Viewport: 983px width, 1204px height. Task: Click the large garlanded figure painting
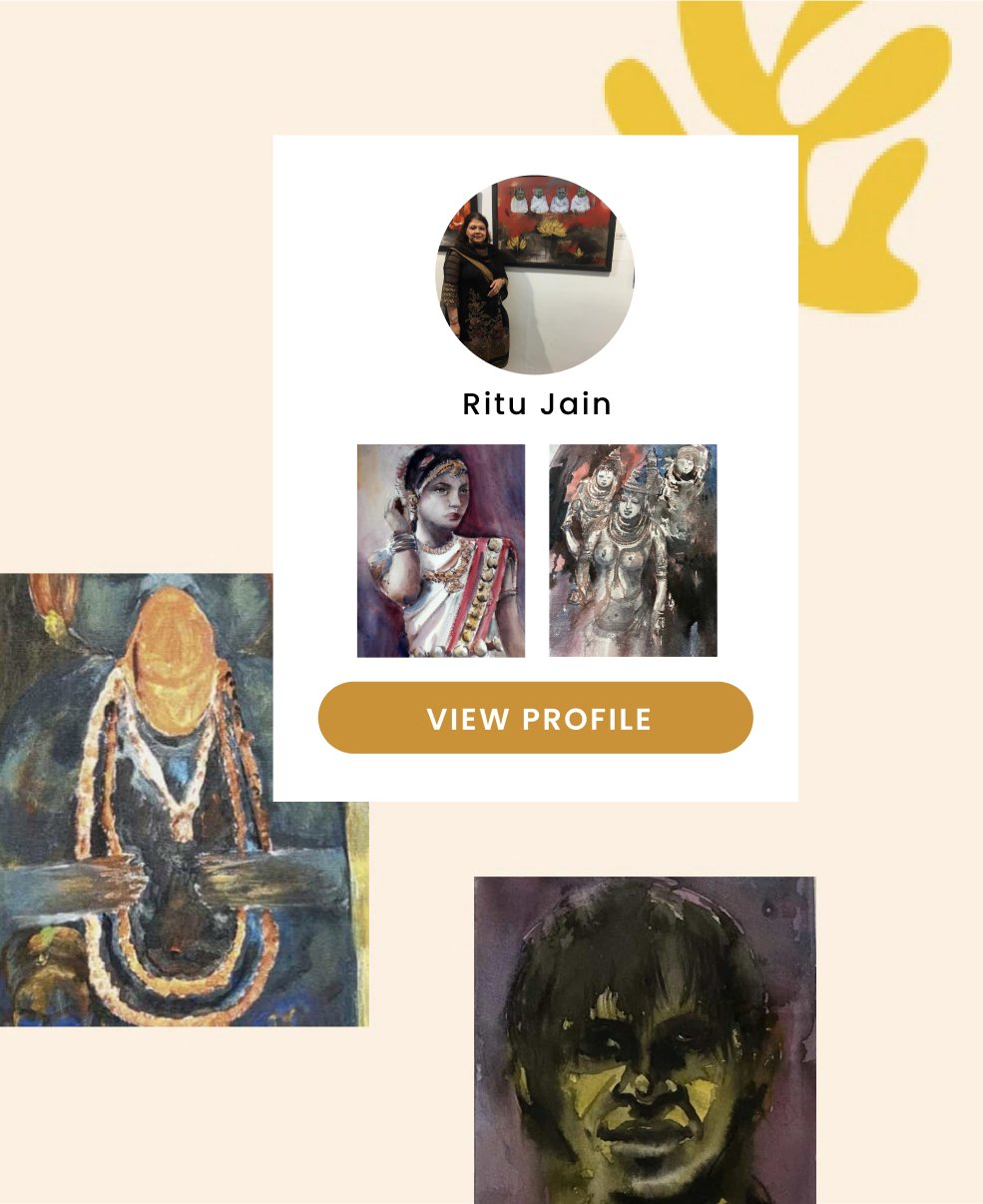[x=184, y=800]
